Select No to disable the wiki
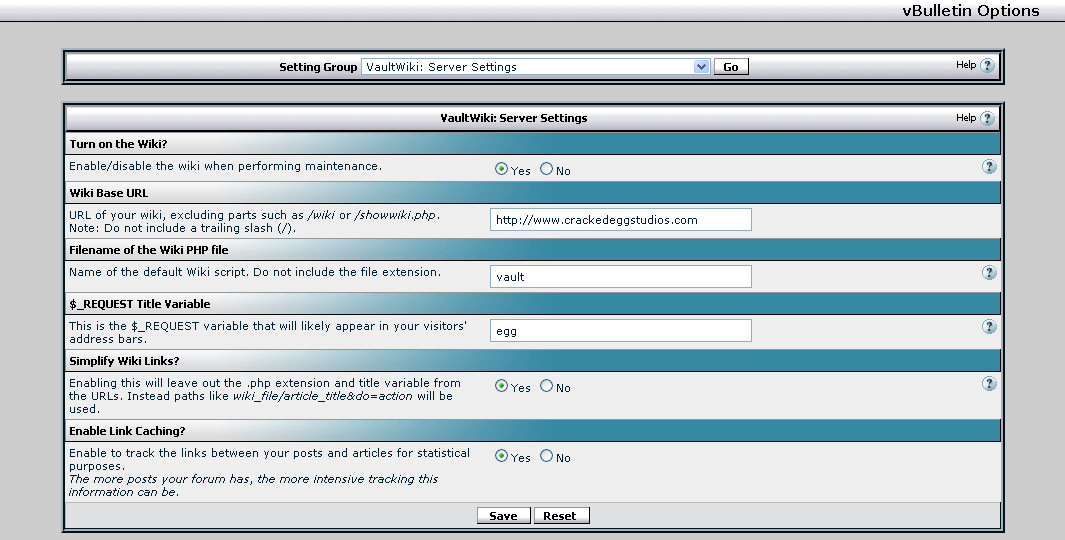1065x540 pixels. [546, 169]
